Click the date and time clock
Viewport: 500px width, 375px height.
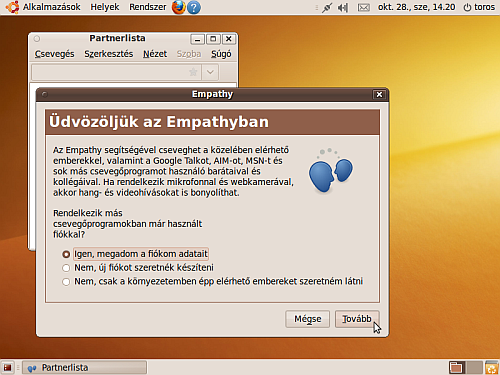click(416, 7)
